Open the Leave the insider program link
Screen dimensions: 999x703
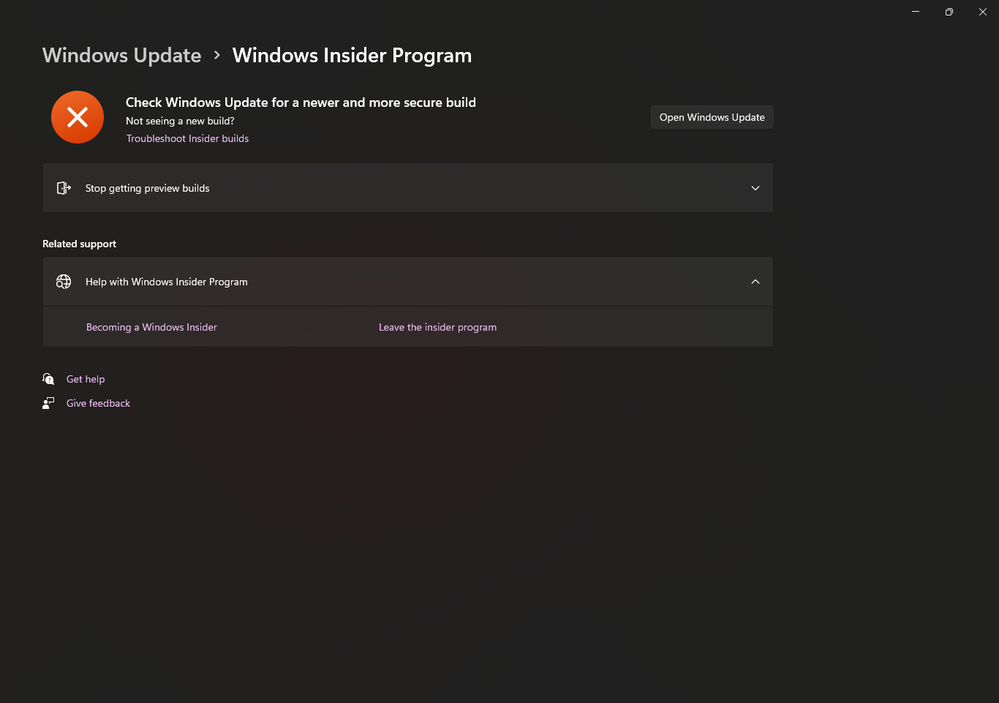coord(437,327)
